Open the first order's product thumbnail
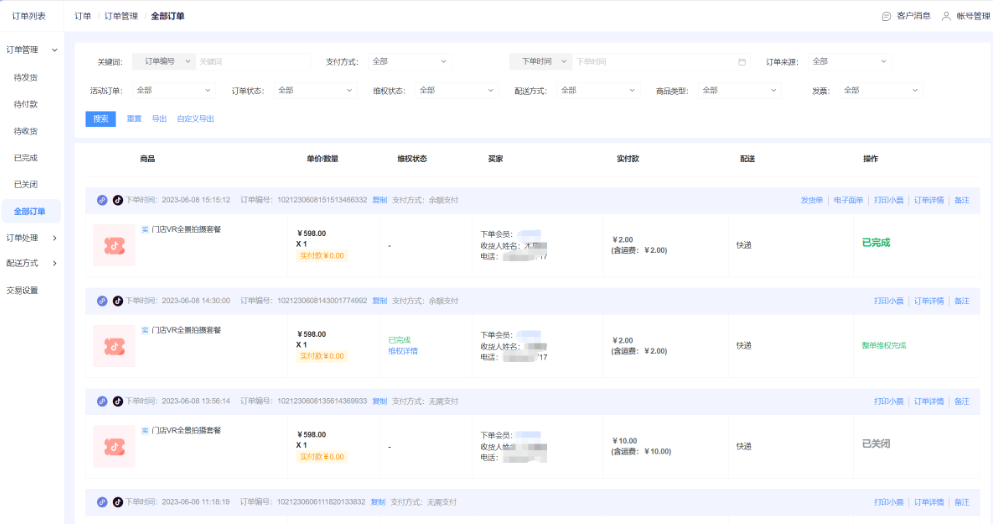This screenshot has height=524, width=993. tap(114, 245)
